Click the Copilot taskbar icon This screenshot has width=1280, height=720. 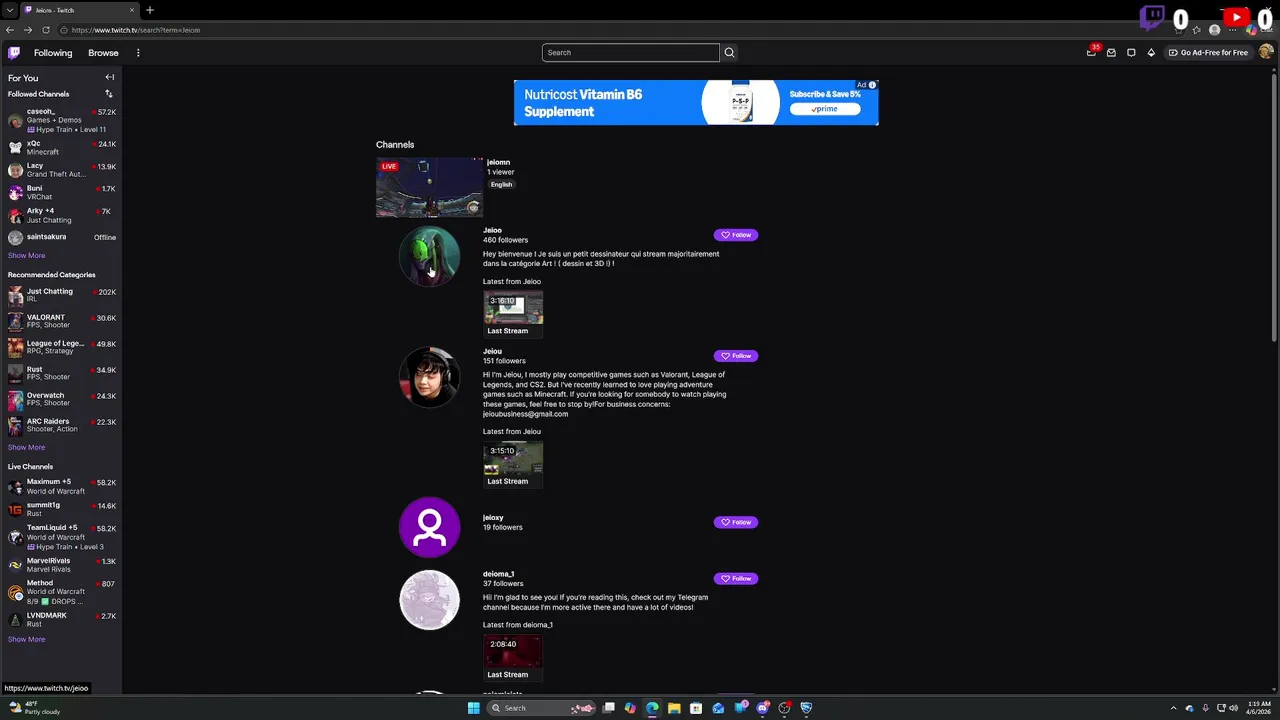point(630,708)
